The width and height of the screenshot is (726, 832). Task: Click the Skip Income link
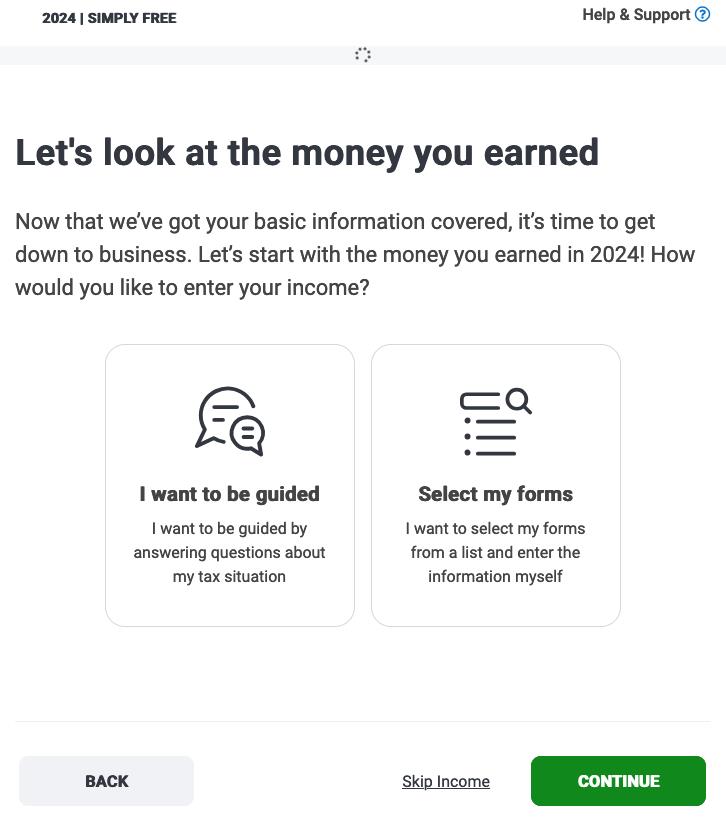tap(445, 781)
